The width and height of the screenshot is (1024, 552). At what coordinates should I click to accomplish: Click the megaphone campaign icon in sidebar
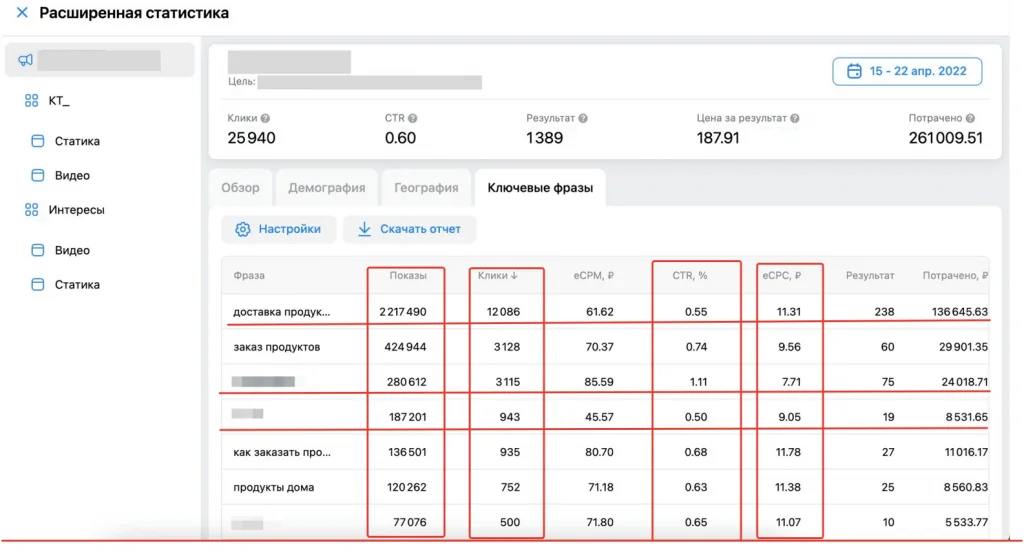(26, 60)
